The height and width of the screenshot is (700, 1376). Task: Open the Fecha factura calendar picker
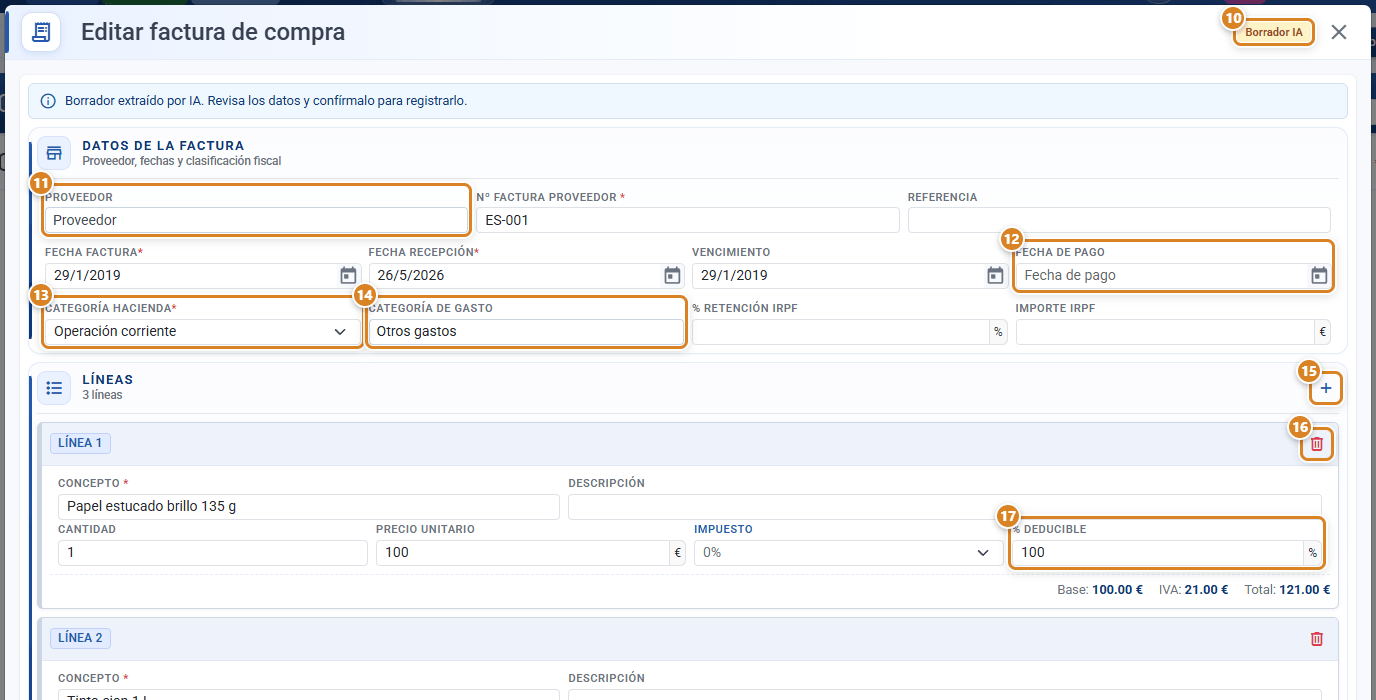(x=348, y=276)
